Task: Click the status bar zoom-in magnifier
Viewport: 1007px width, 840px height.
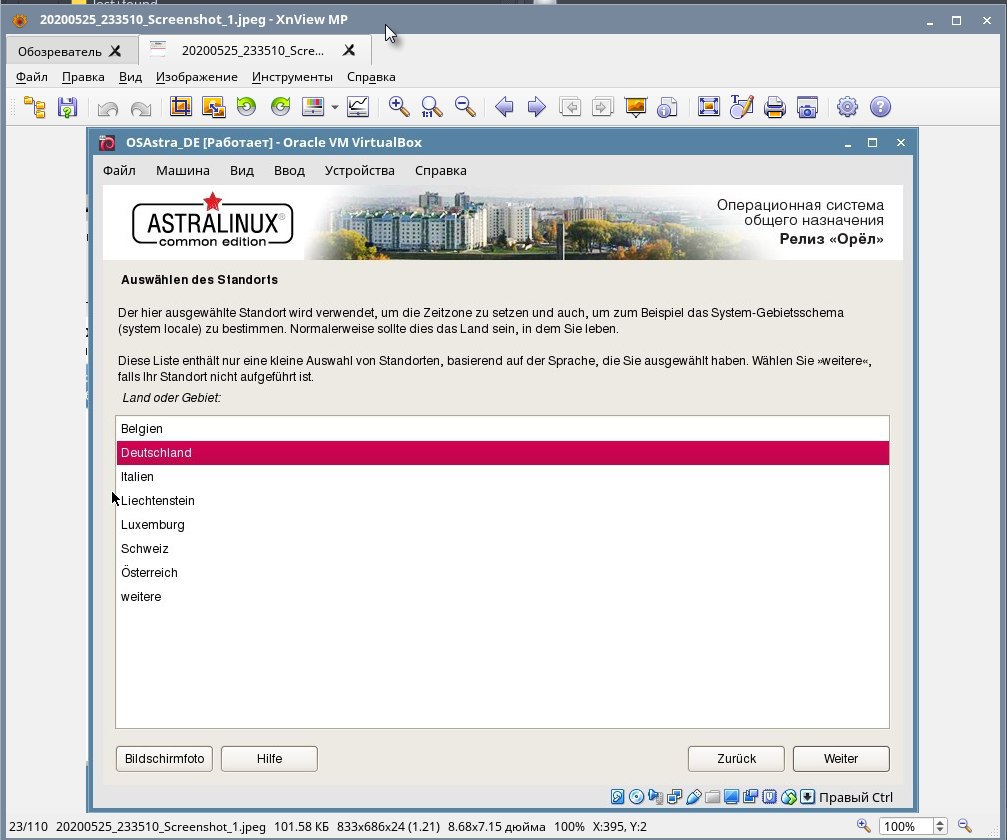Action: 864,826
